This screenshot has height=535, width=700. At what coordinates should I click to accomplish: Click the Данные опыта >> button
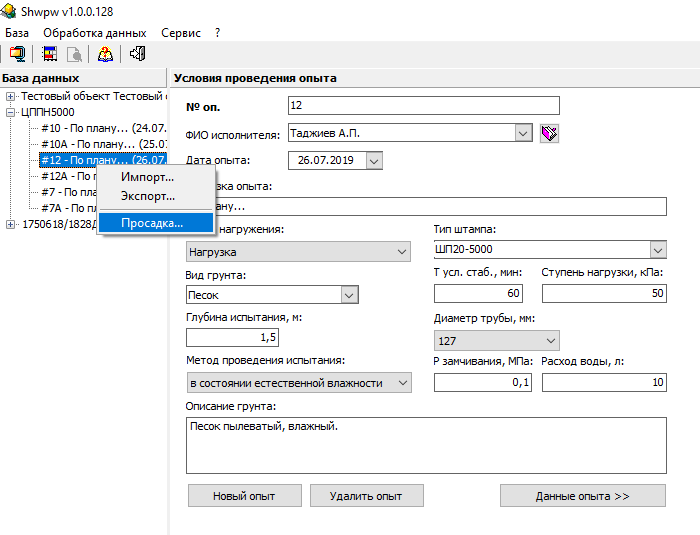pos(582,496)
